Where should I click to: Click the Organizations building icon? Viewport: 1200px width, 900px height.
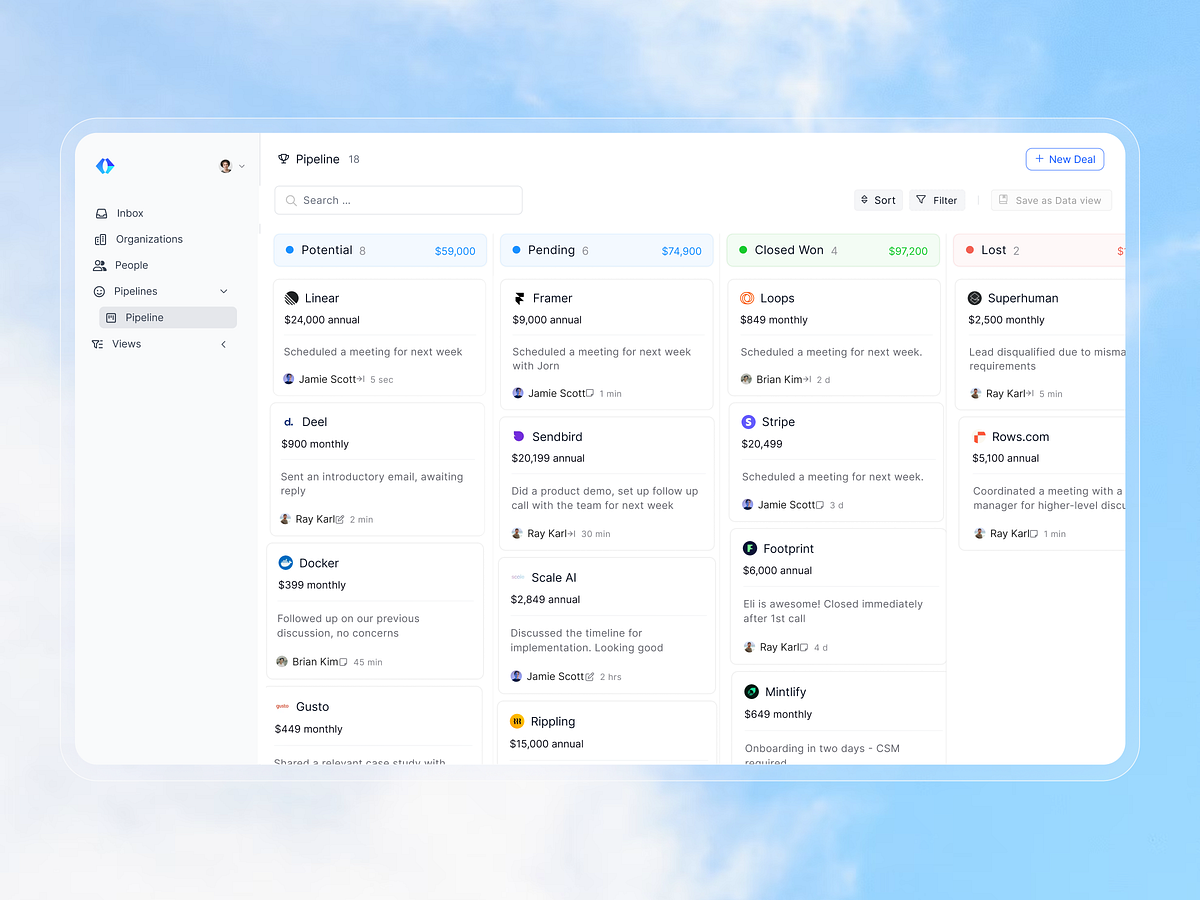click(x=100, y=239)
